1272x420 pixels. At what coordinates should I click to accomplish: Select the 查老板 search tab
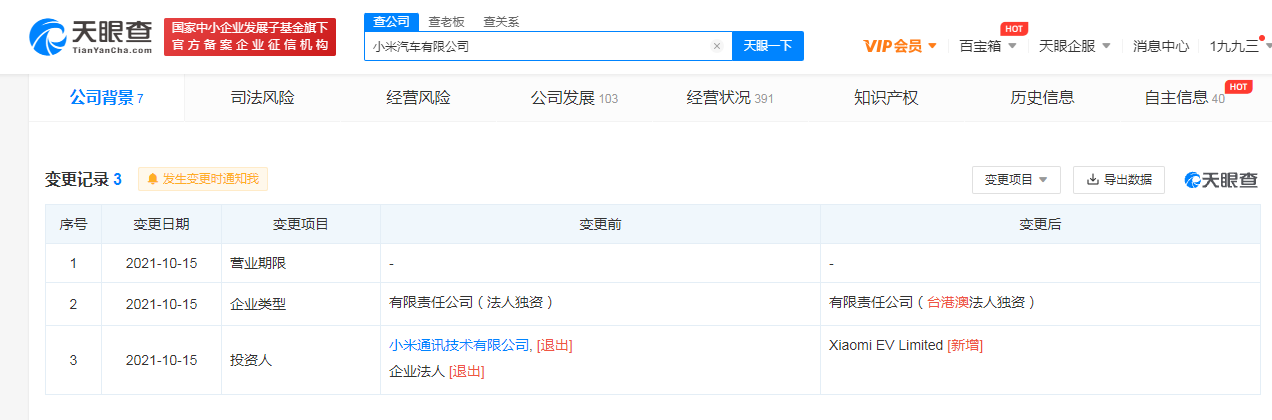[x=446, y=22]
